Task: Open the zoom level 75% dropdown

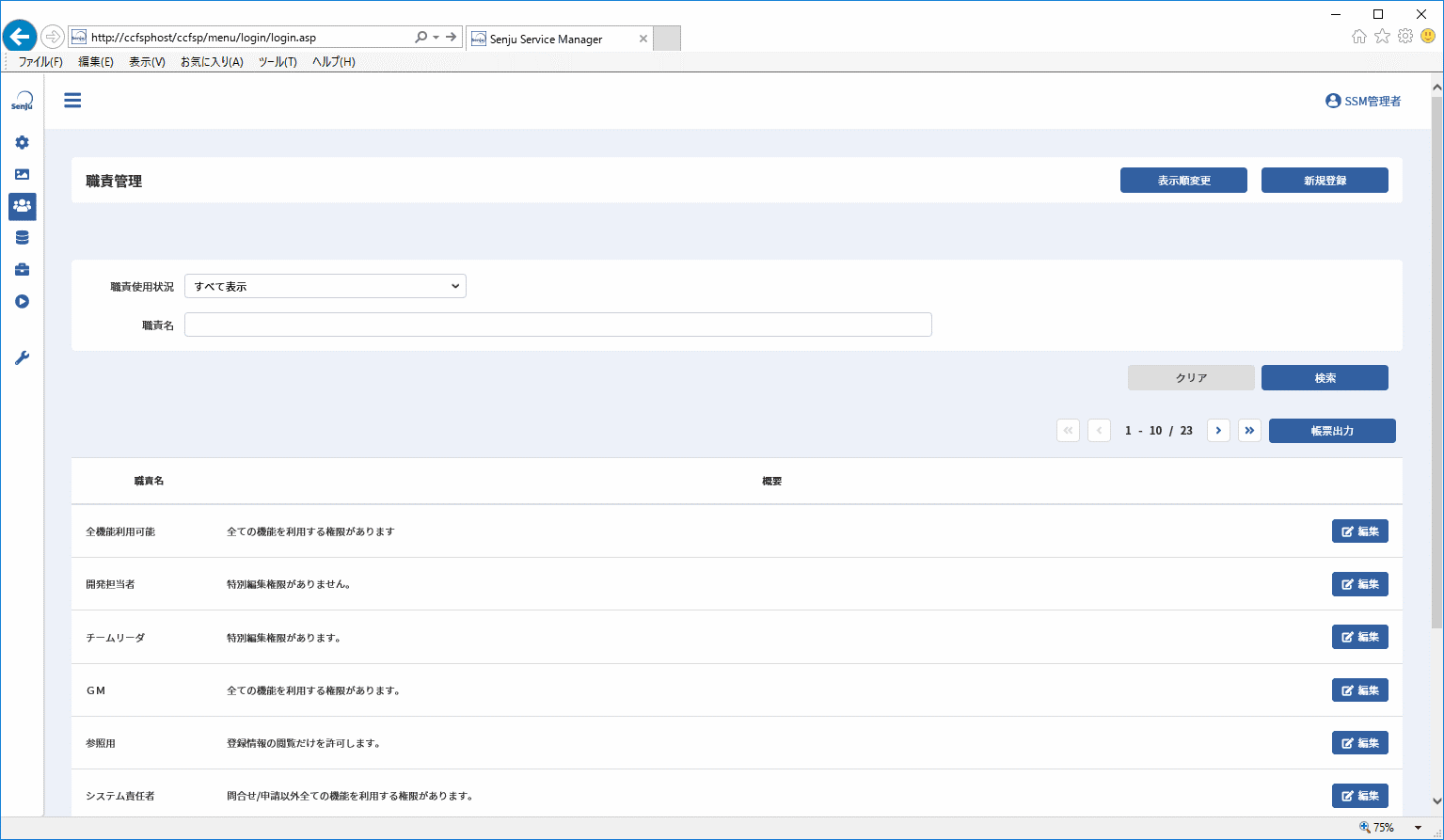Action: [1418, 828]
